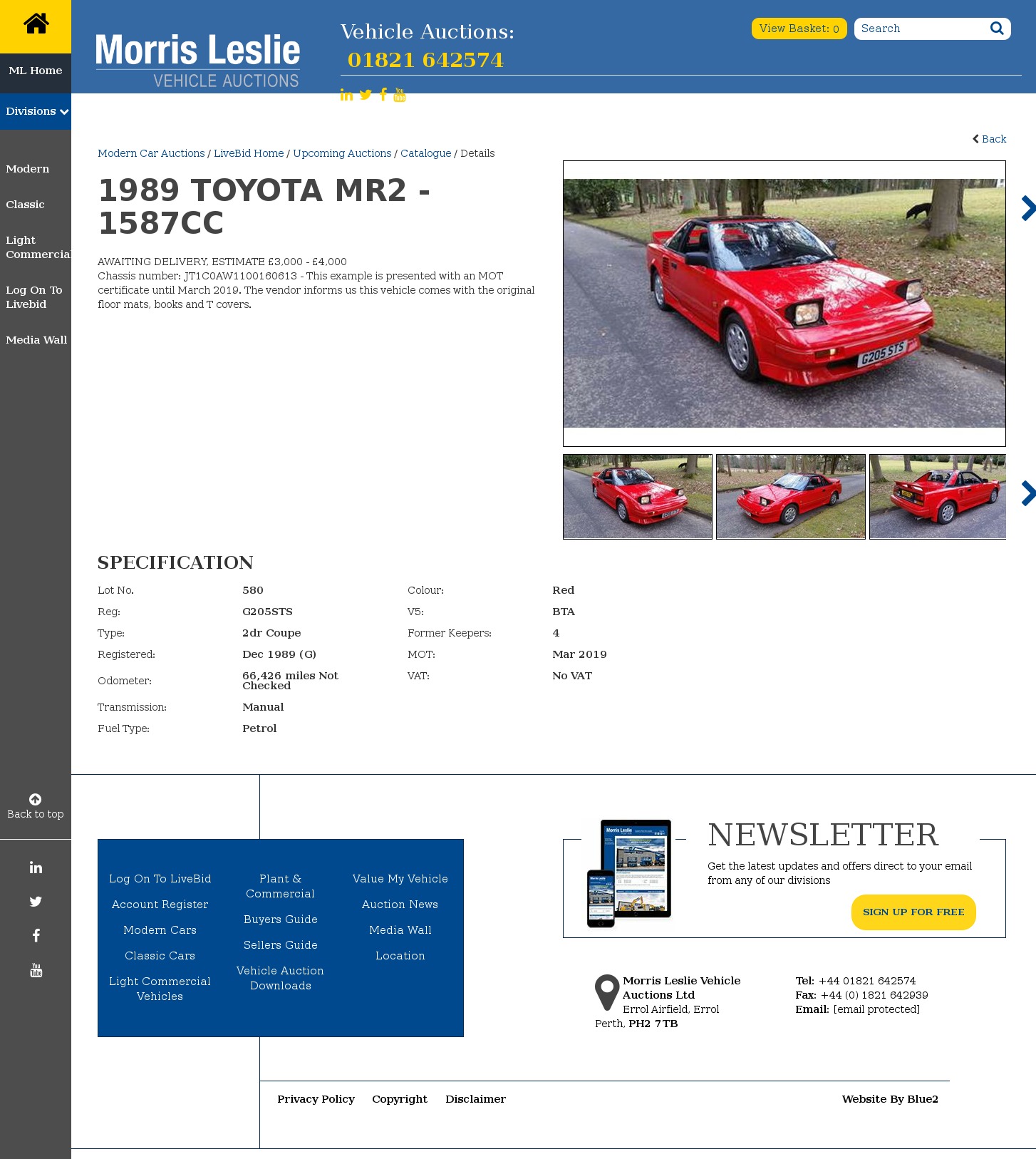Open Twitter icon in the header
The width and height of the screenshot is (1036, 1159).
point(366,95)
